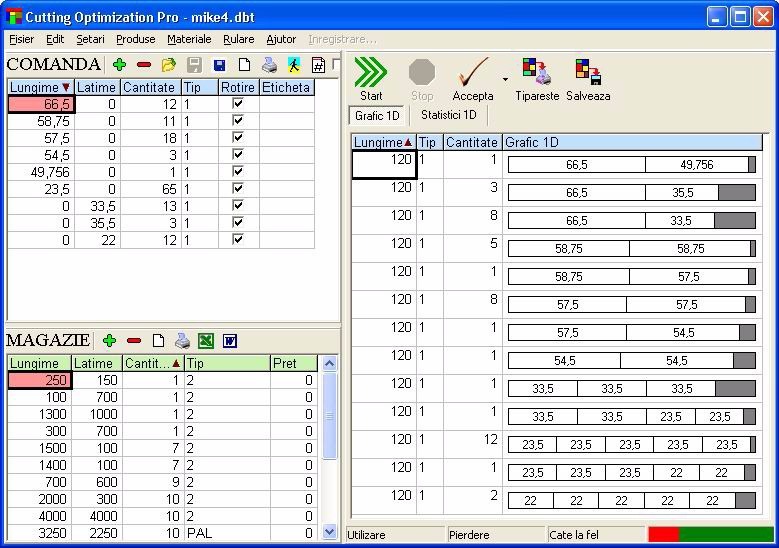
Task: Create new blank sheet in COMANDA toolbar
Action: coord(244,65)
